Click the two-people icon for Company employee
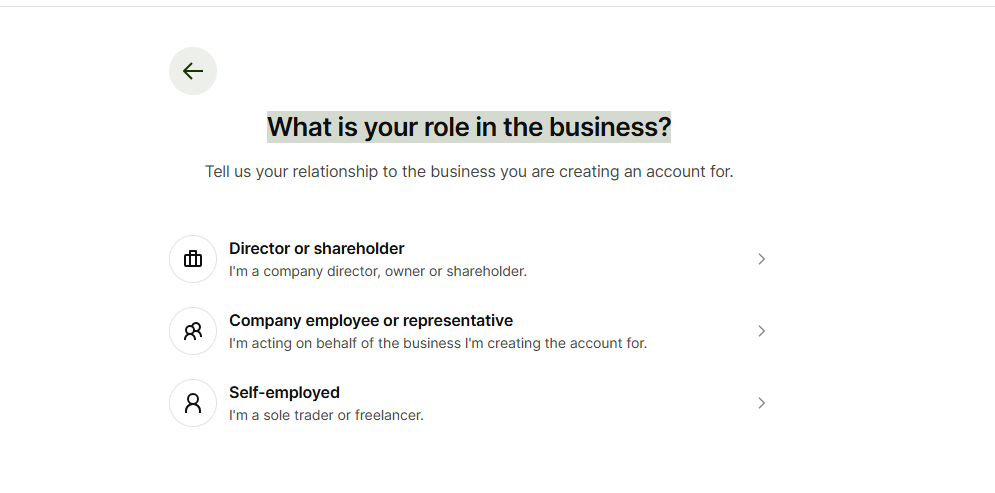The width and height of the screenshot is (995, 493). [193, 331]
